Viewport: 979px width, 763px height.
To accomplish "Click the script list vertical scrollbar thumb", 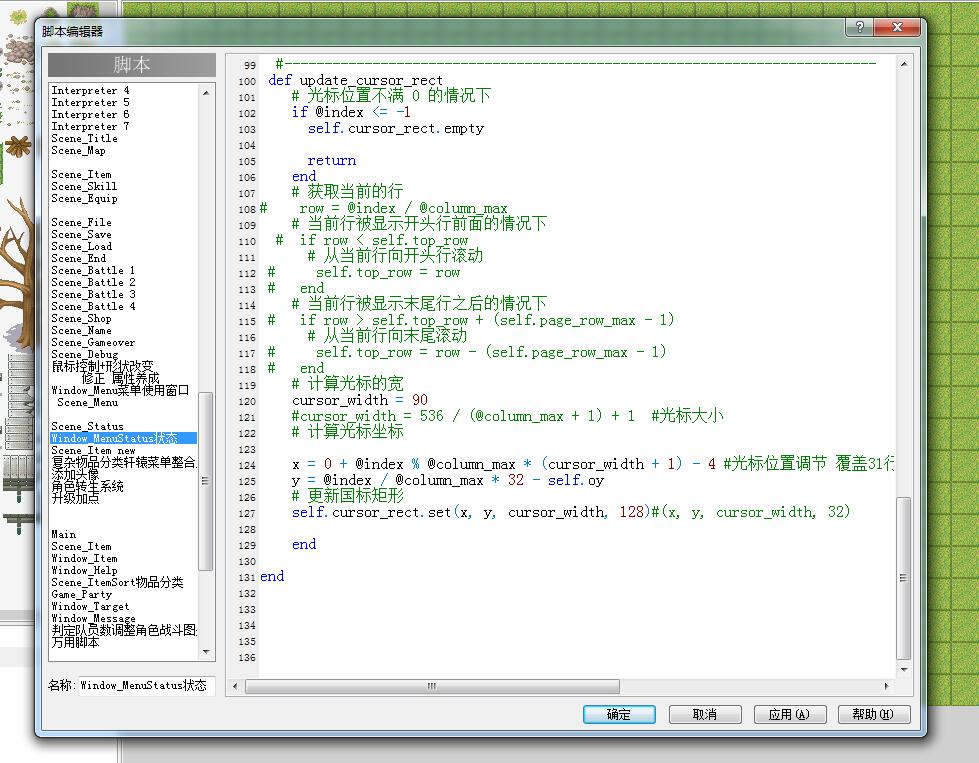I will click(x=205, y=481).
